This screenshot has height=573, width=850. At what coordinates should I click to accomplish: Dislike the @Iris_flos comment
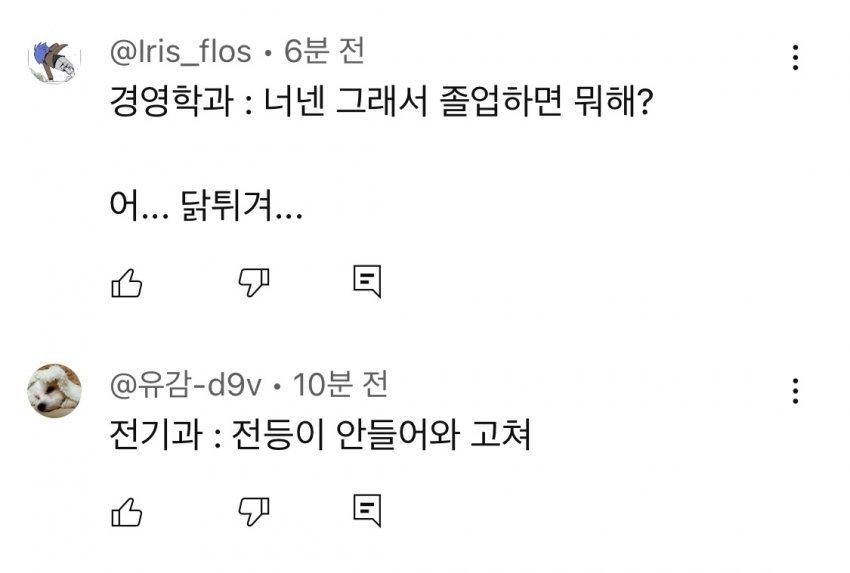coord(253,284)
